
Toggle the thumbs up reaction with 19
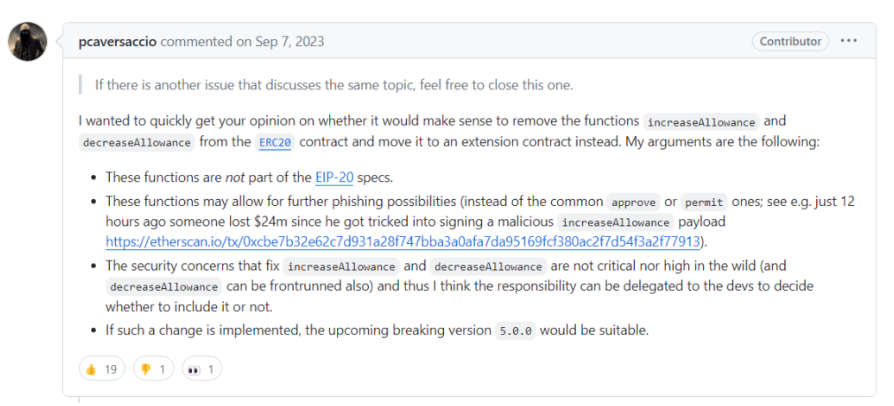[101, 370]
